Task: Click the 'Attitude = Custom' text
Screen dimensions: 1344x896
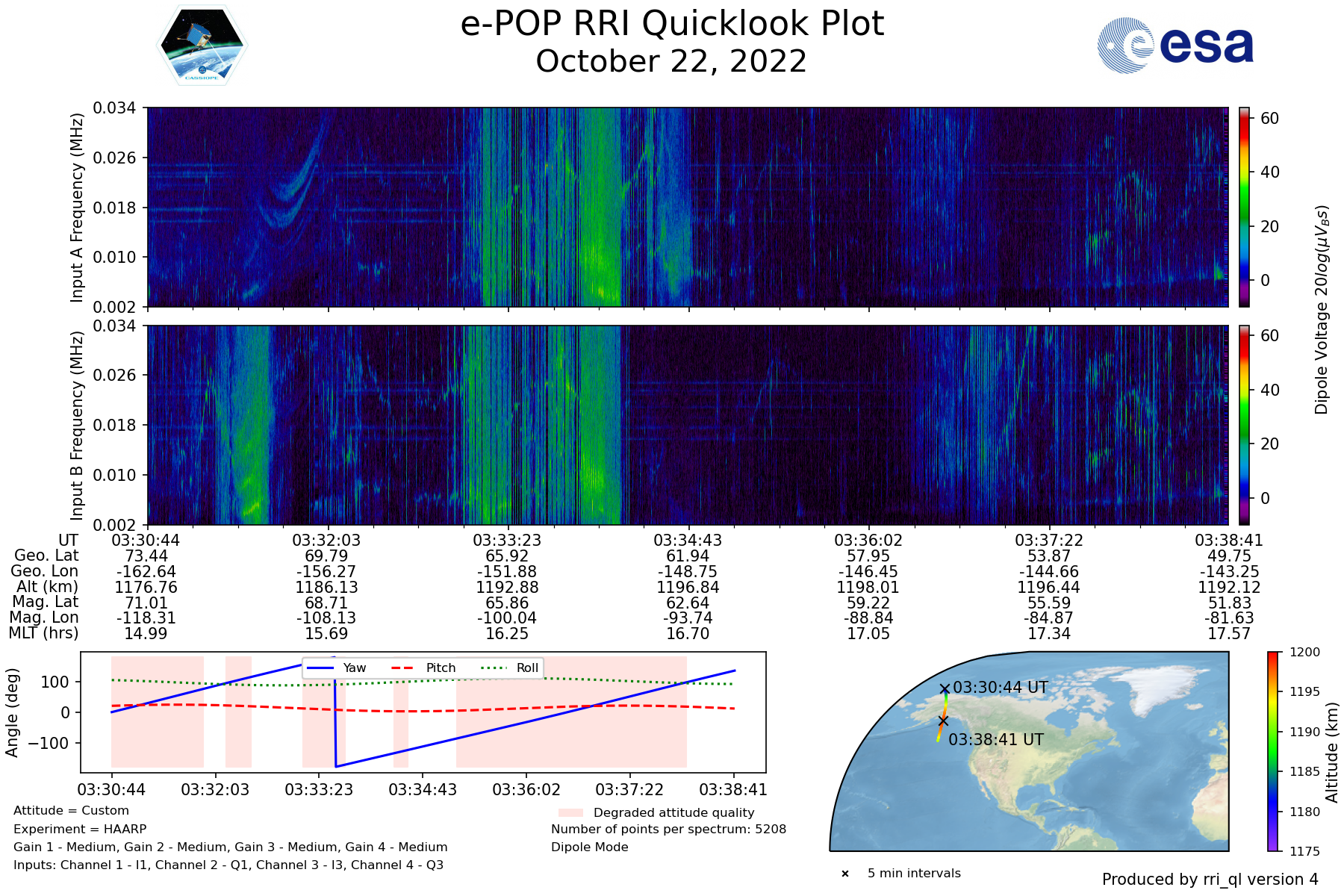Action: click(x=71, y=811)
